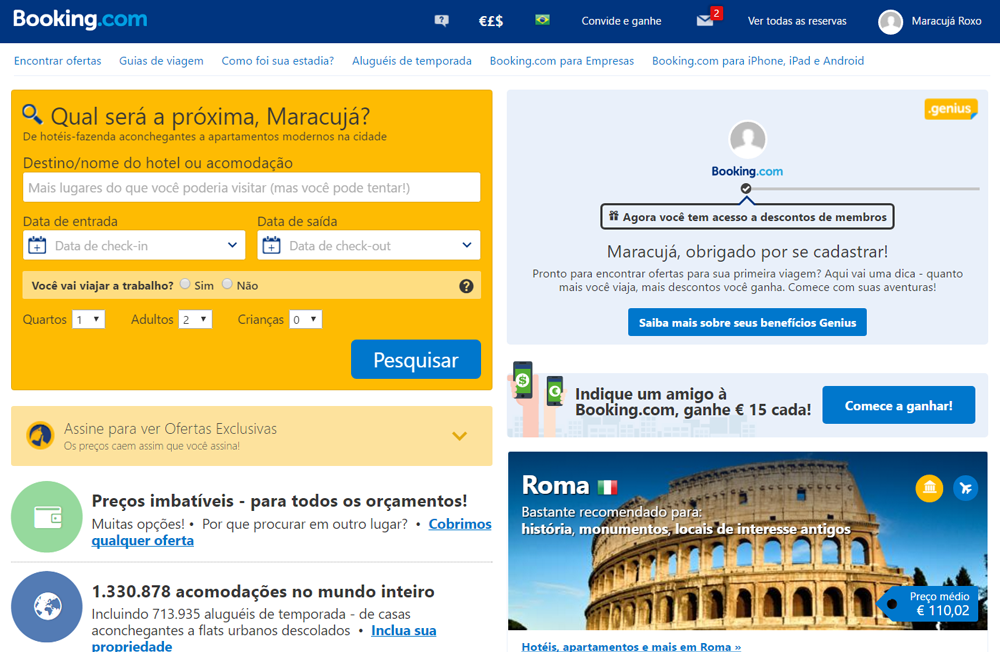Click the Roma Colosseum photo
Image resolution: width=1000 pixels, height=652 pixels.
(747, 541)
